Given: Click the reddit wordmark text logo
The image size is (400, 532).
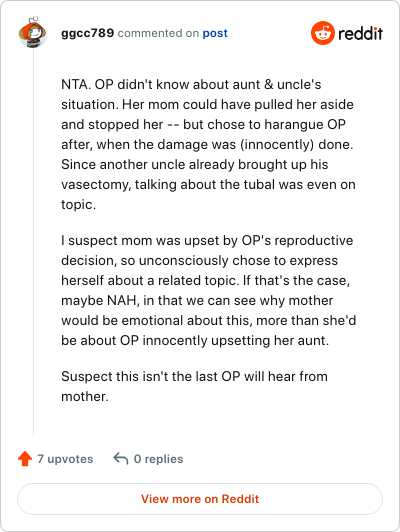Looking at the screenshot, I should click(x=360, y=33).
